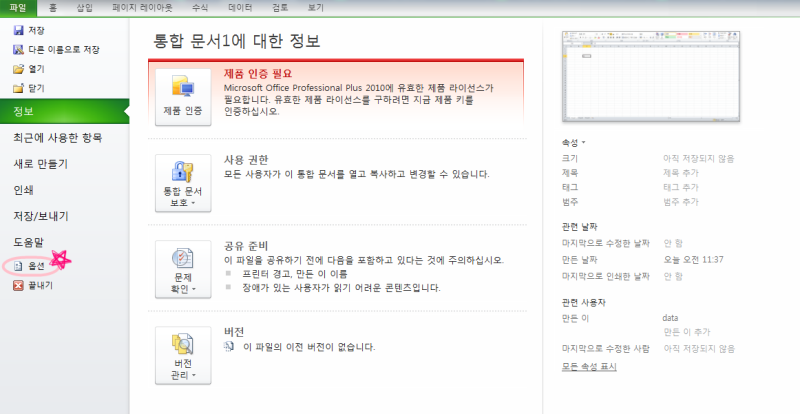This screenshot has width=800, height=414.
Task: Click the small document icon beside no previous versions text
Action: click(230, 347)
